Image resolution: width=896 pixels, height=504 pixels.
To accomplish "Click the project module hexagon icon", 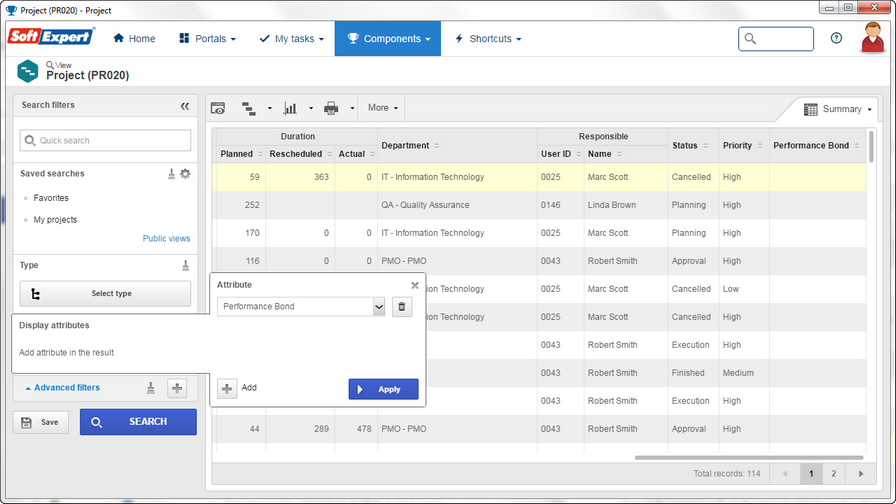I will pyautogui.click(x=27, y=71).
